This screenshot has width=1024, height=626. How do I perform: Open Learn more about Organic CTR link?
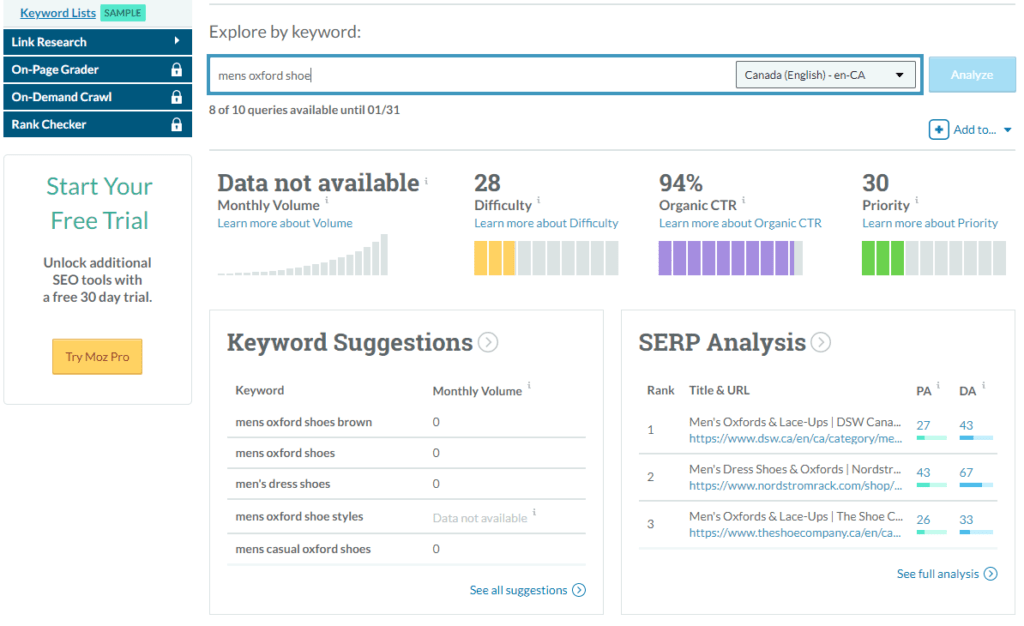pos(740,223)
